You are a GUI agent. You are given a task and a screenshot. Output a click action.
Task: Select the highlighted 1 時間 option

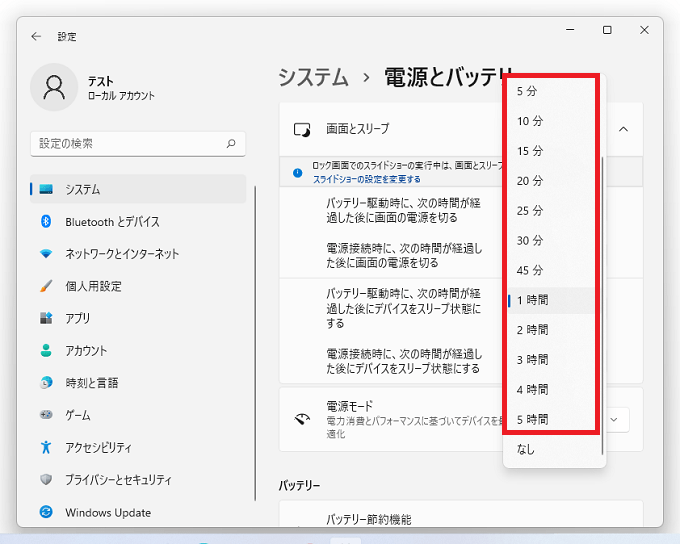point(550,300)
